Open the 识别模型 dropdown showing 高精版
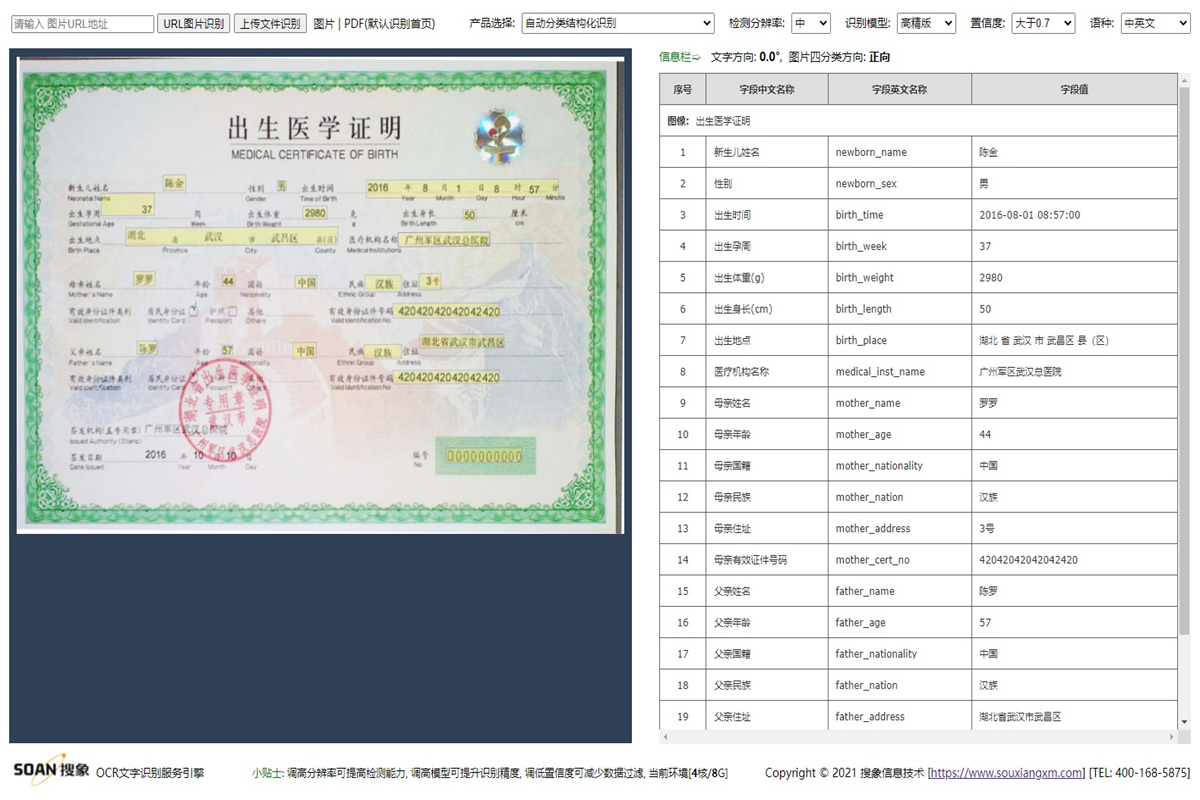 [925, 23]
